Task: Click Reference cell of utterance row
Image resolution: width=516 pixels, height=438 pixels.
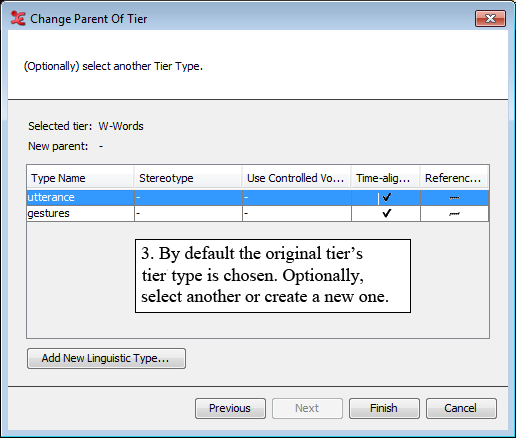Action: click(454, 198)
